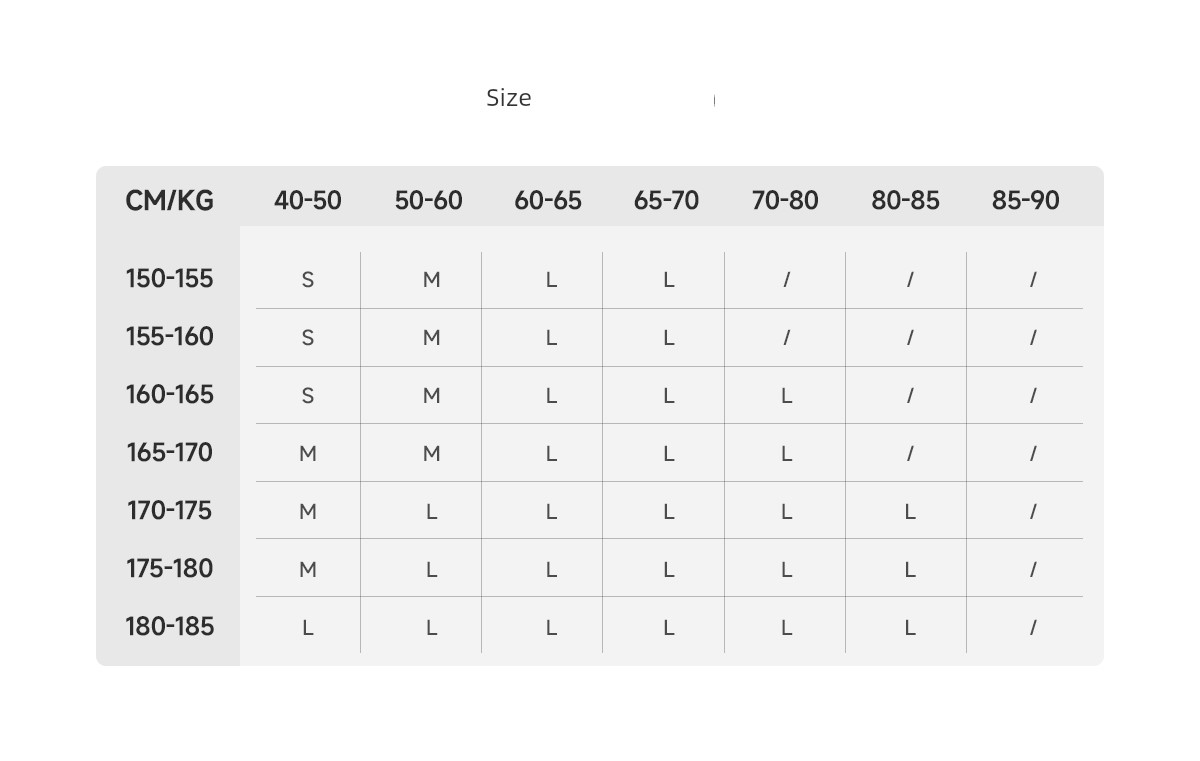
Task: Click the 180-185 row label
Action: (x=169, y=626)
